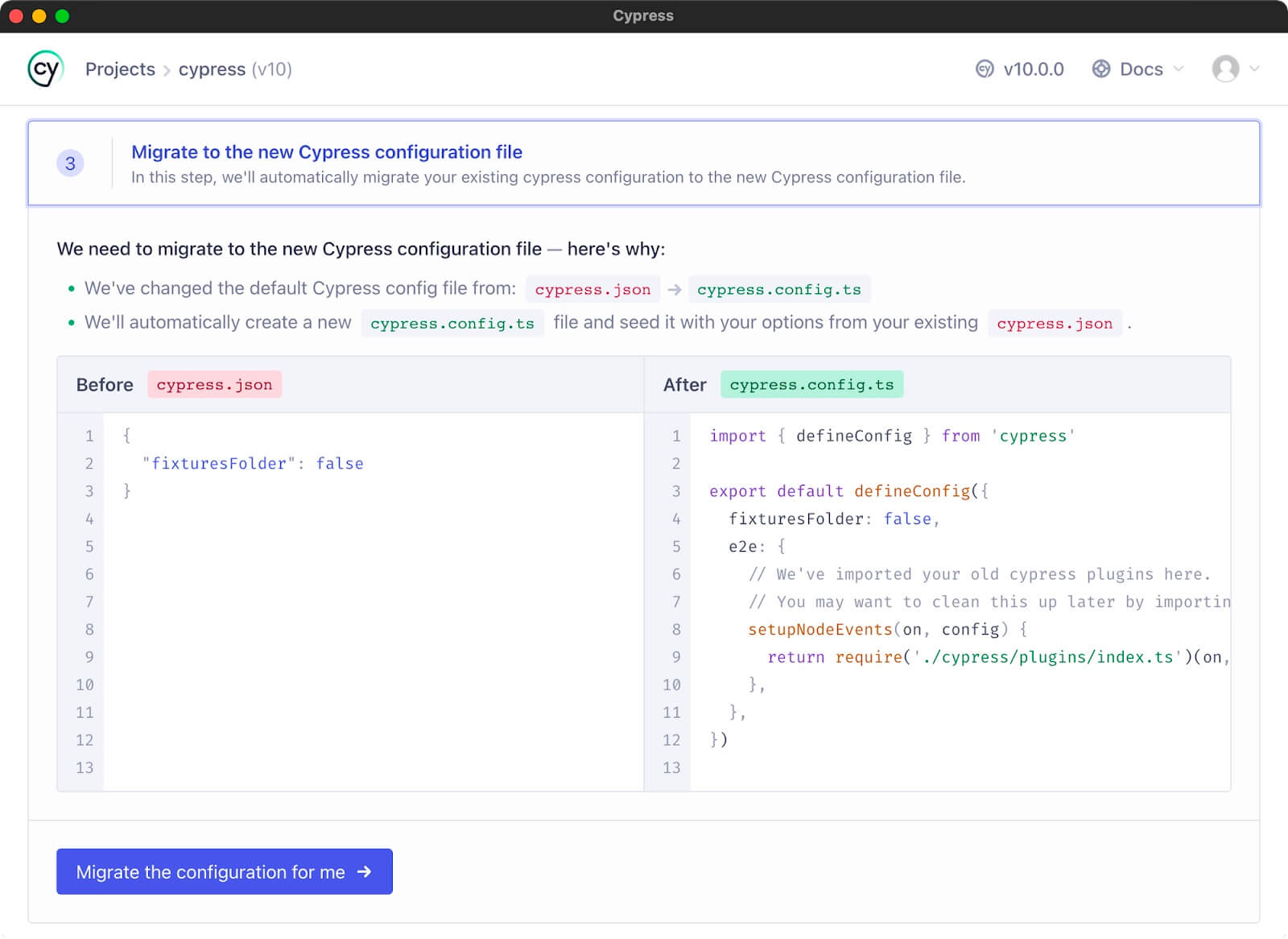The width and height of the screenshot is (1288, 939).
Task: Click the arrow on the Migrate button
Action: [x=365, y=871]
